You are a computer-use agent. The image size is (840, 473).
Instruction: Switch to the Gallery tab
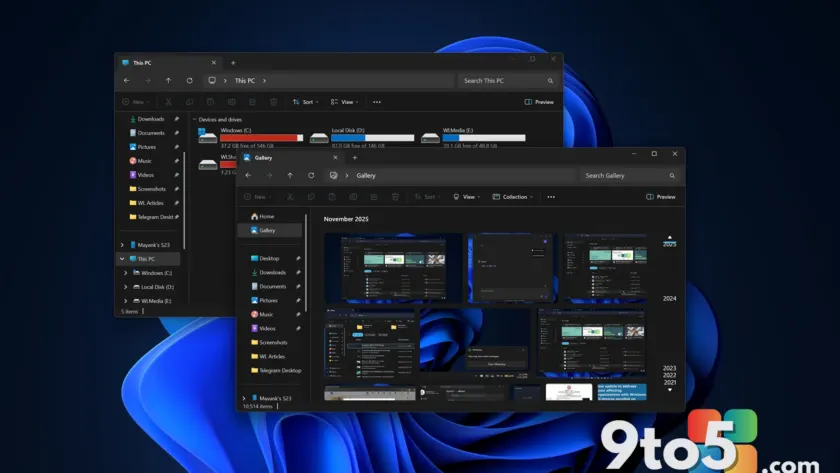coord(291,157)
